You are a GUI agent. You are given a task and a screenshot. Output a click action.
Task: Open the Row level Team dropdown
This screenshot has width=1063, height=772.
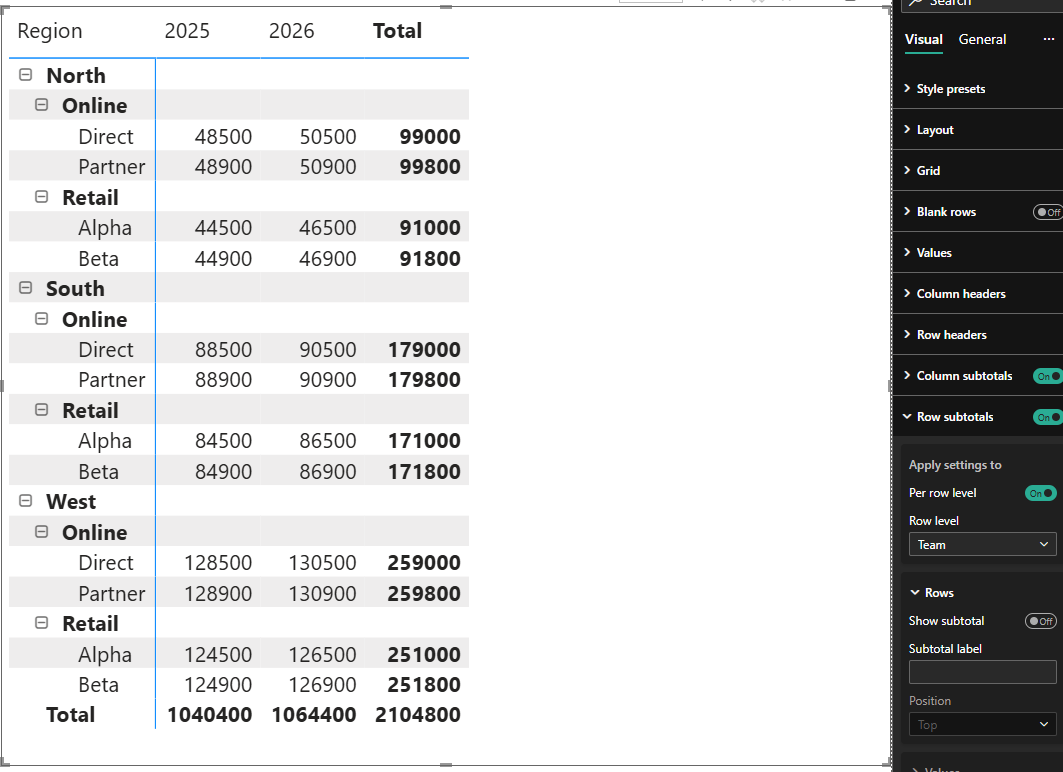click(982, 544)
